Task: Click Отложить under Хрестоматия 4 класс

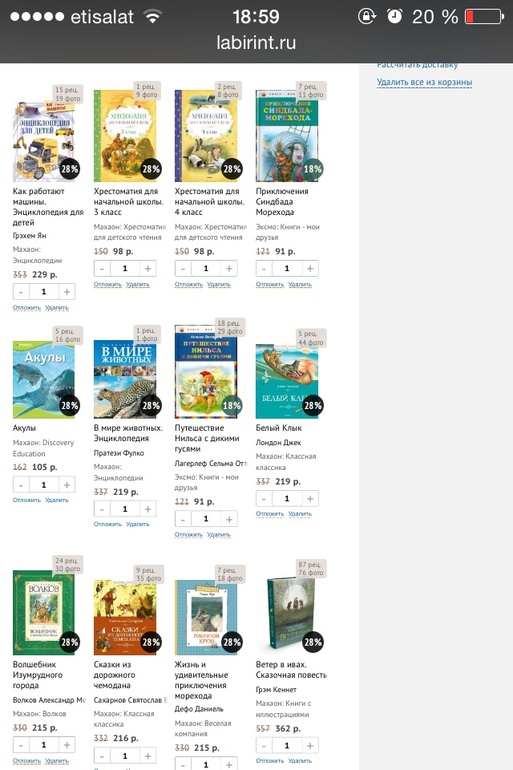Action: tap(189, 285)
